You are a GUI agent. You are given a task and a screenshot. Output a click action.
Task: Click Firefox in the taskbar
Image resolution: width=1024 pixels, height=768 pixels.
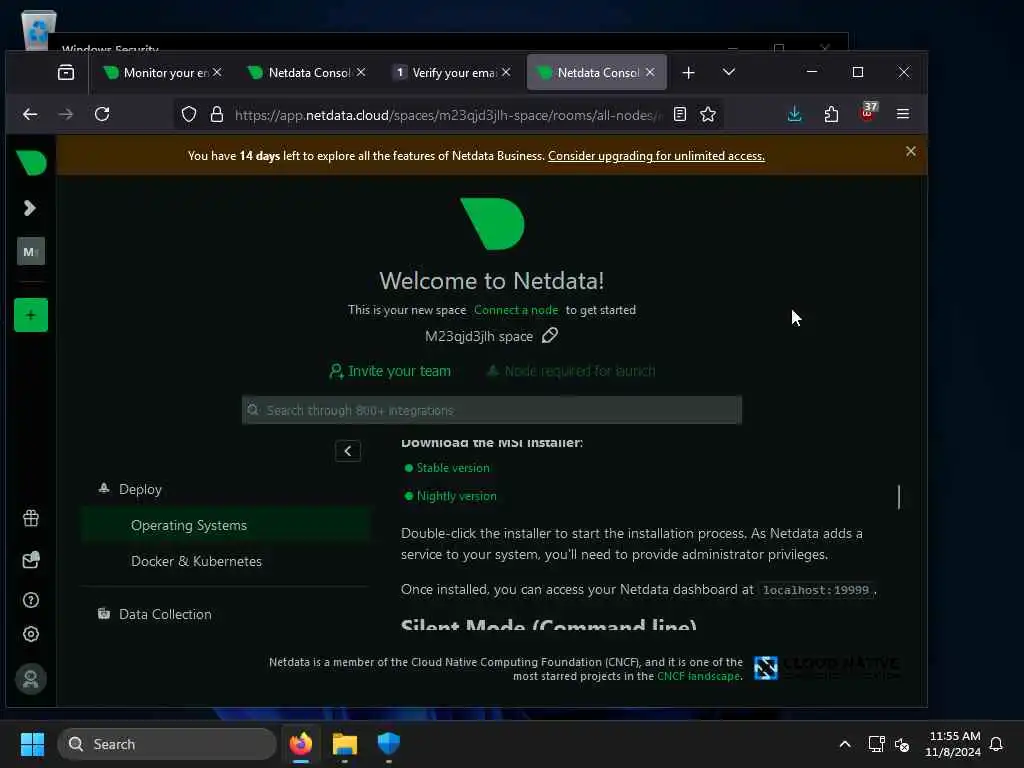[300, 744]
